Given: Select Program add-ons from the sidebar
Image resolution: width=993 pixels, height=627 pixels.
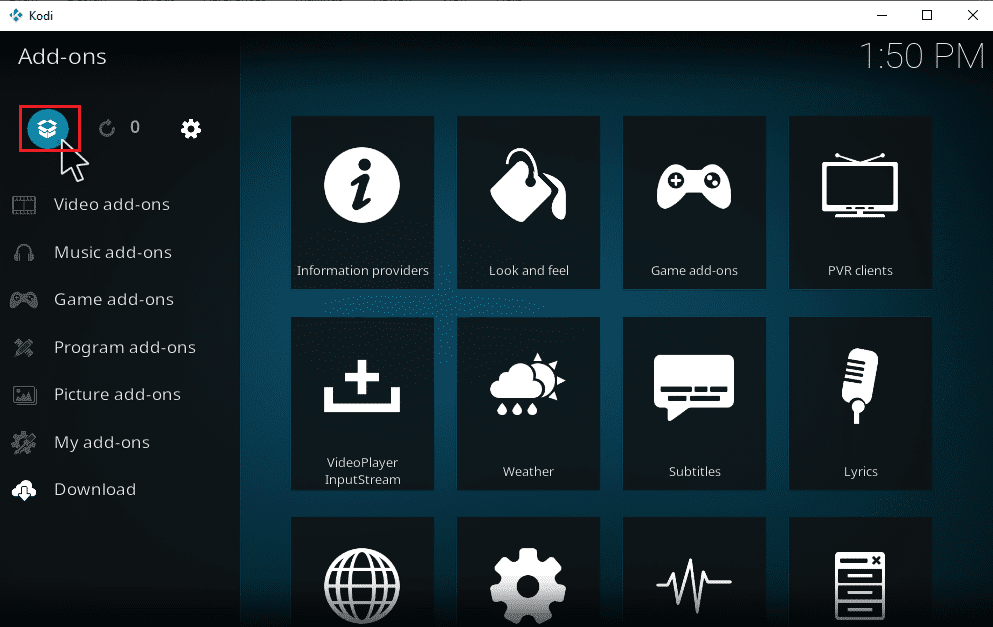Looking at the screenshot, I should click(125, 347).
